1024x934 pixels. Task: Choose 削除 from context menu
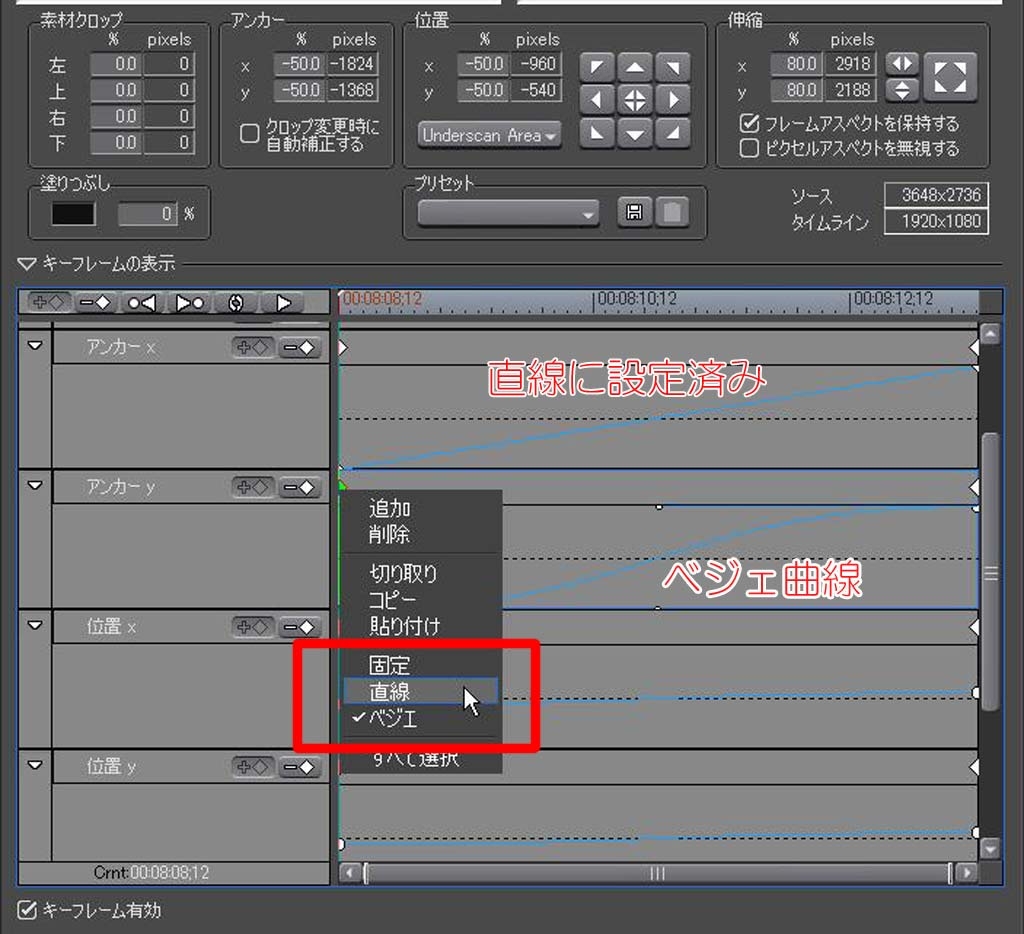[x=421, y=534]
